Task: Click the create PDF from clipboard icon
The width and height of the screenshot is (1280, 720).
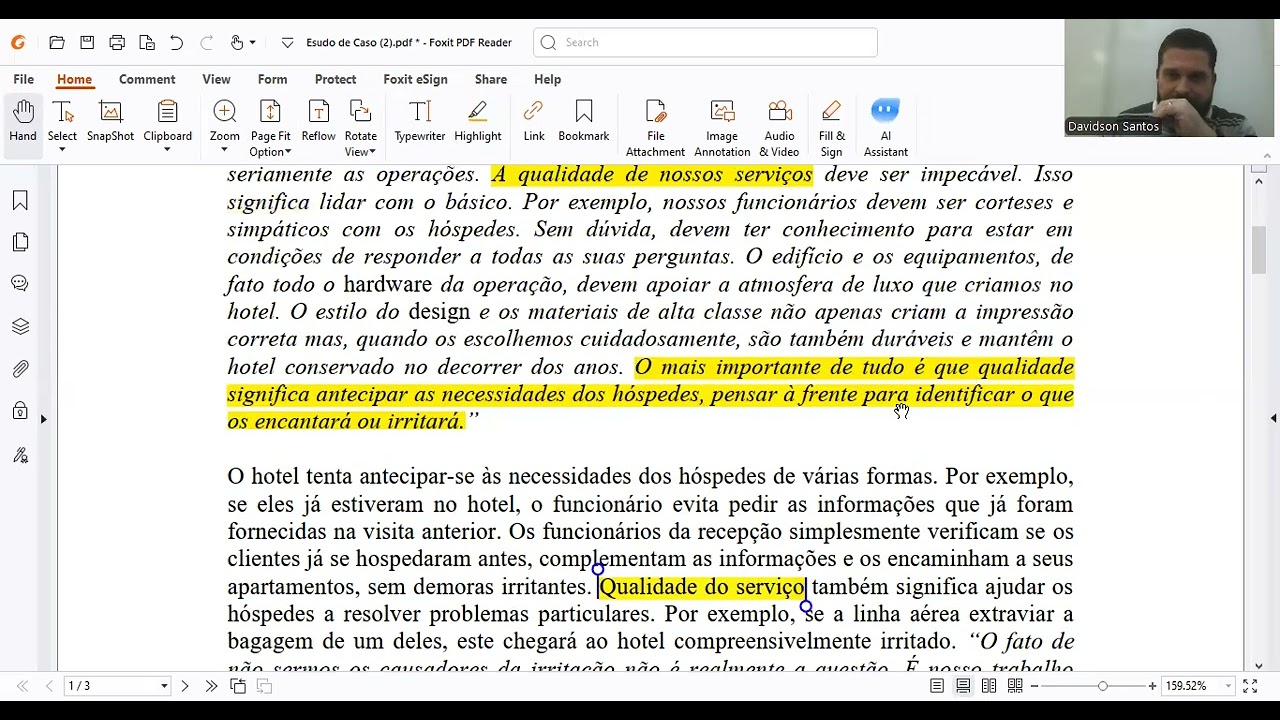Action: pyautogui.click(x=147, y=43)
